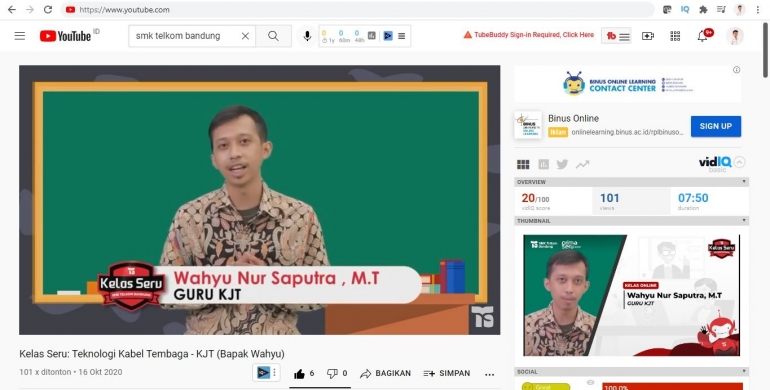Select the vidIQ grid view tab
This screenshot has height=390, width=770.
coord(523,164)
